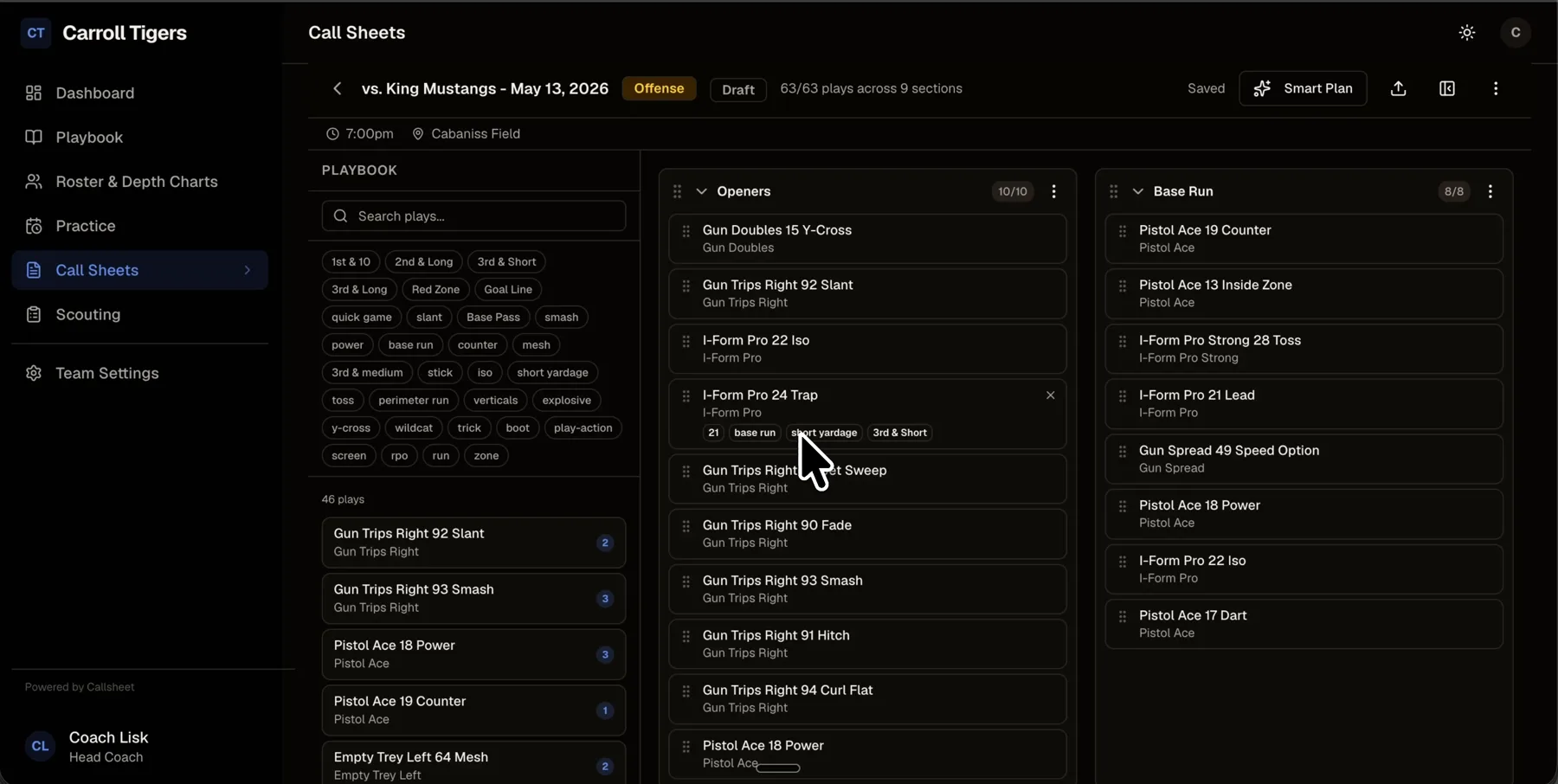Viewport: 1558px width, 784px height.
Task: Click drag handle for I-Form Pro 24 Trap
Action: [x=686, y=395]
